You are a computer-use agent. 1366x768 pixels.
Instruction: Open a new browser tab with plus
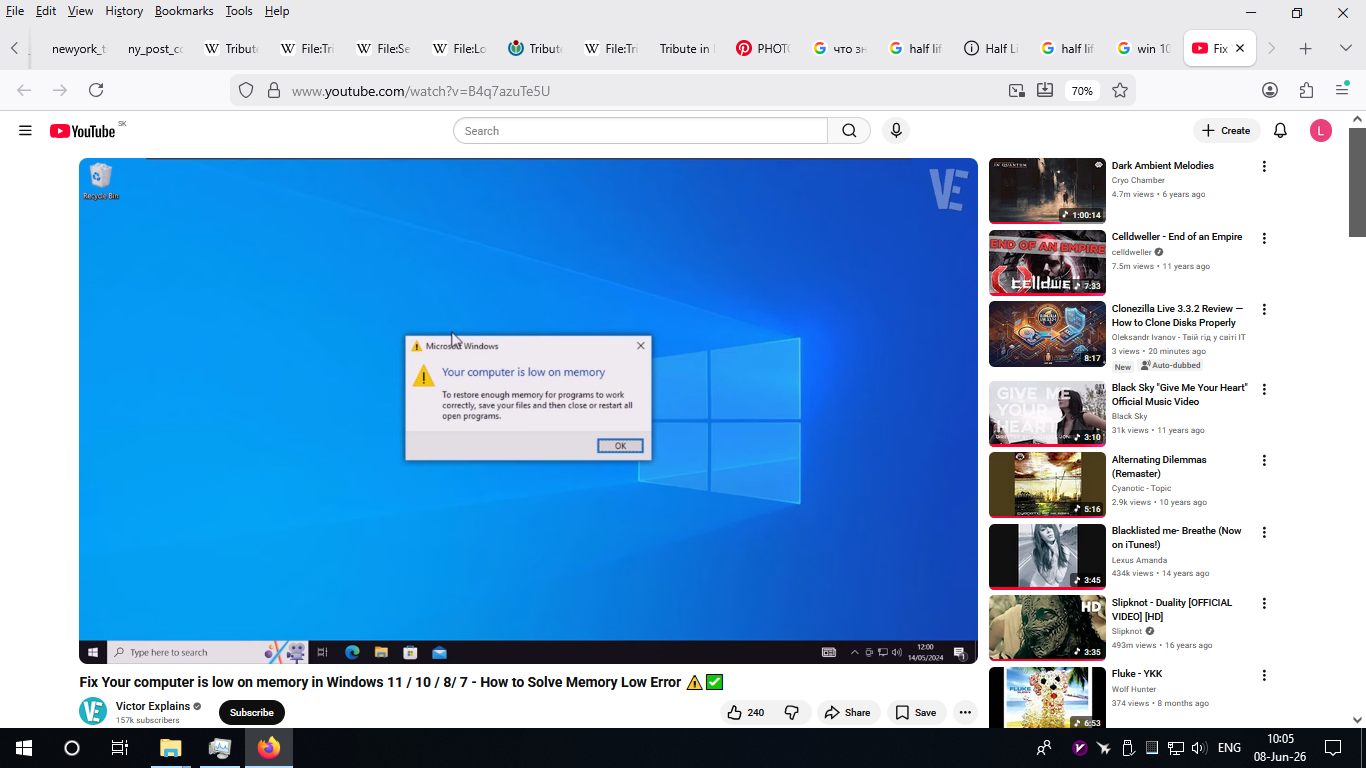[1305, 48]
